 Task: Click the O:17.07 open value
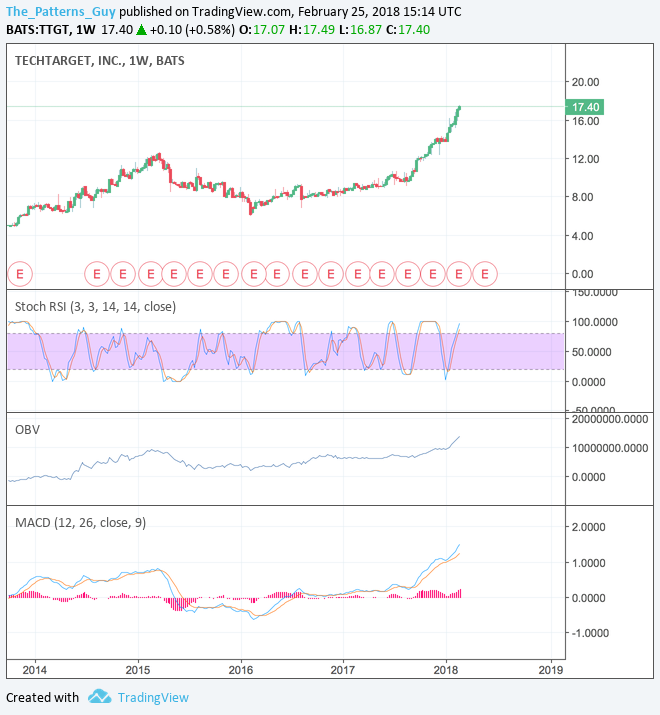tap(262, 30)
